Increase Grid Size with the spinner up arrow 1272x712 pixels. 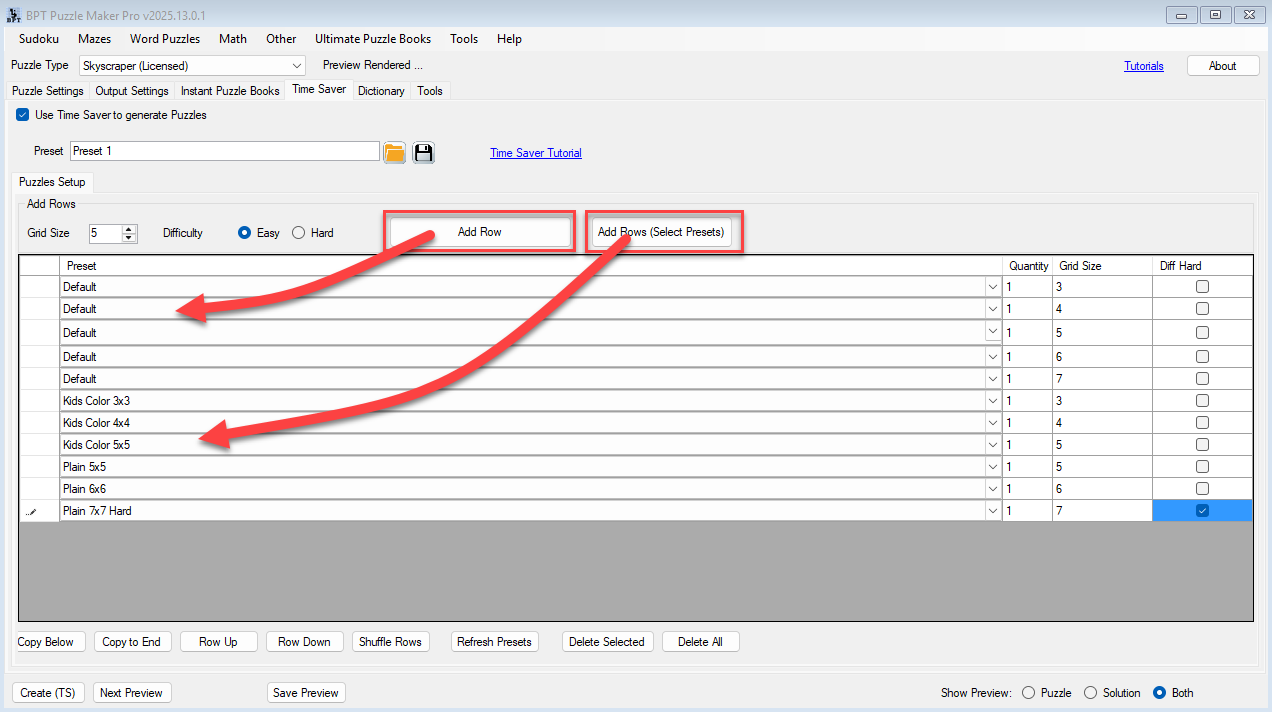(x=129, y=228)
